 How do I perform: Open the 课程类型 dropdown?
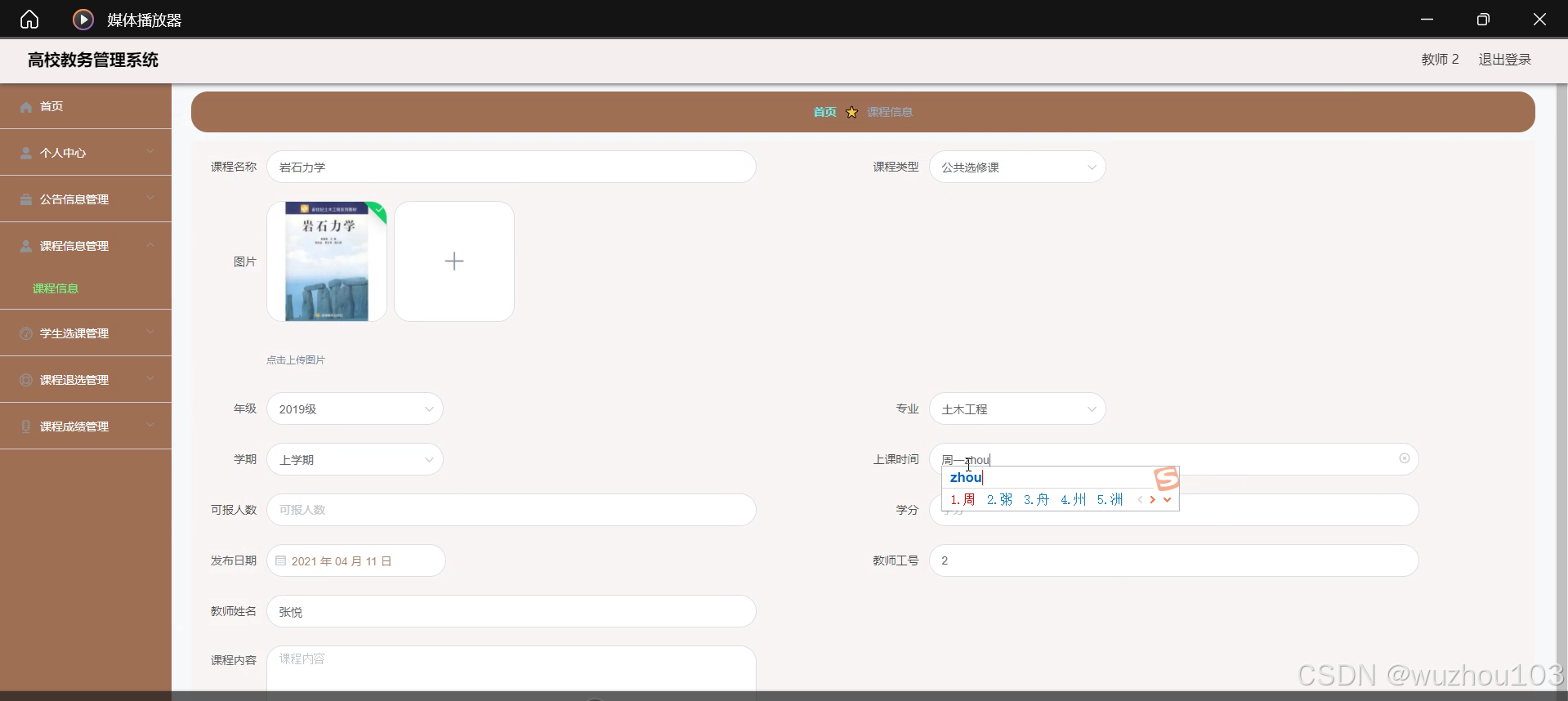pos(1017,167)
